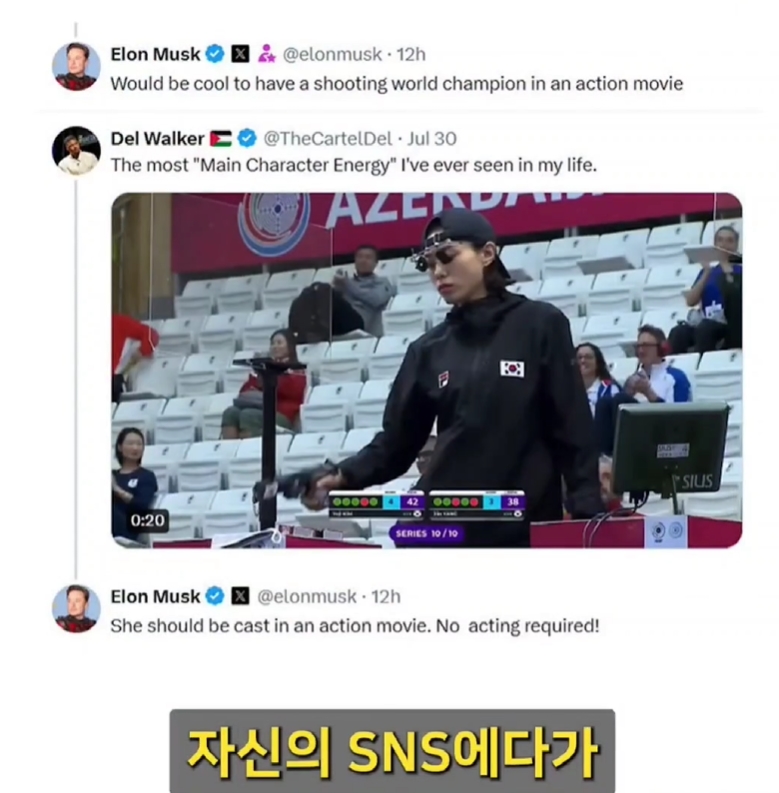Click Elon Musk name on bottom reply
779x793 pixels.
(x=155, y=596)
